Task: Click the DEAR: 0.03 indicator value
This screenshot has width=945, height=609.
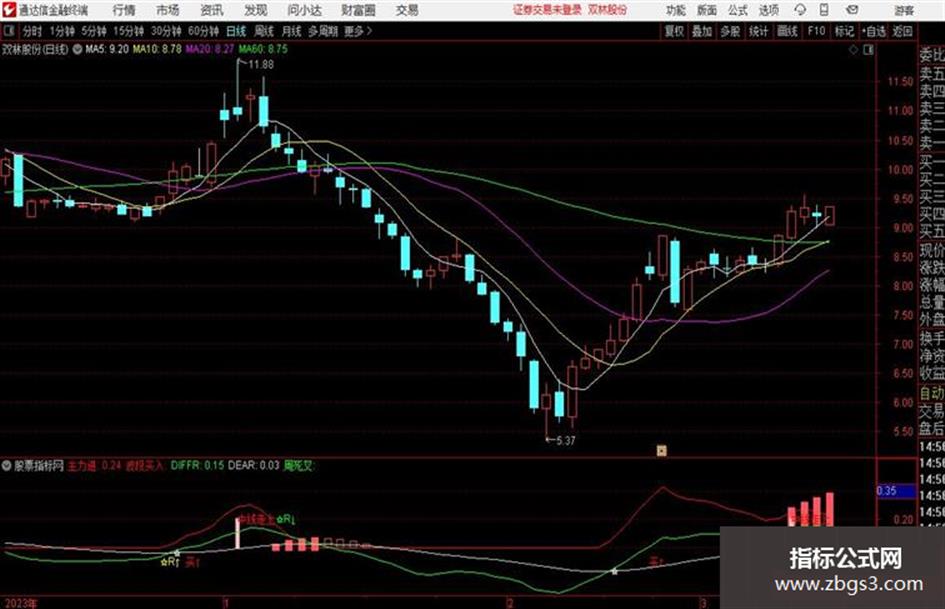Action: pyautogui.click(x=254, y=465)
